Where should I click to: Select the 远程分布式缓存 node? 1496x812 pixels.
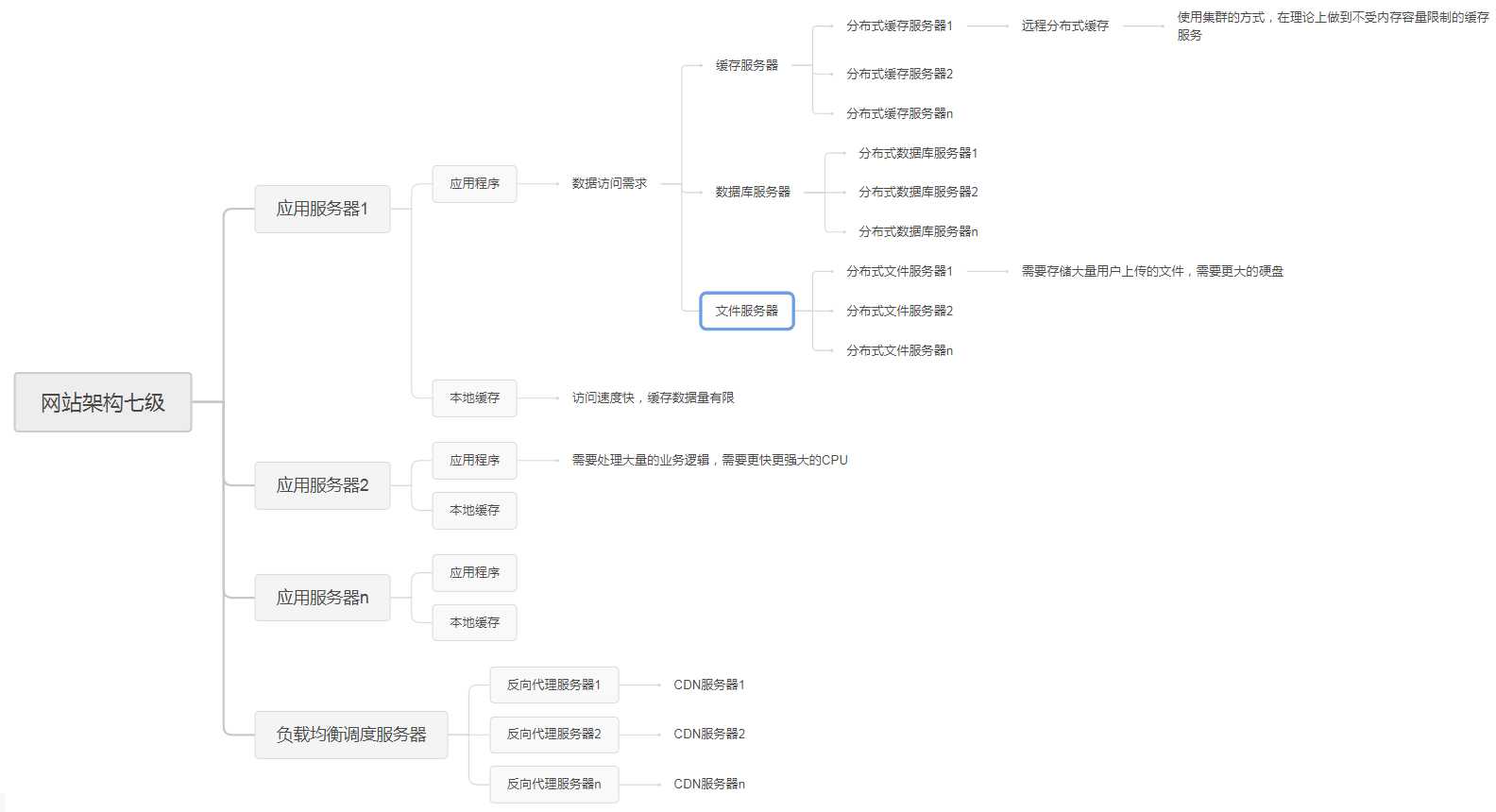(x=1065, y=25)
